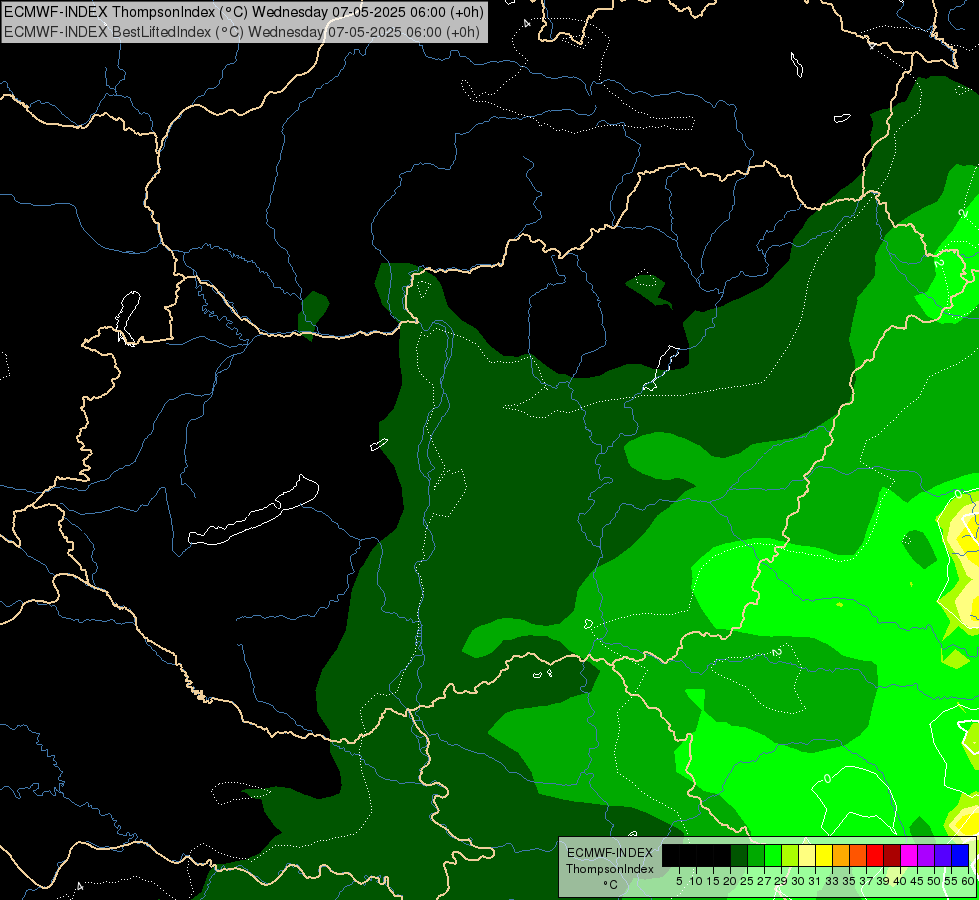Select the red 37–39 legend swatch

(875, 855)
